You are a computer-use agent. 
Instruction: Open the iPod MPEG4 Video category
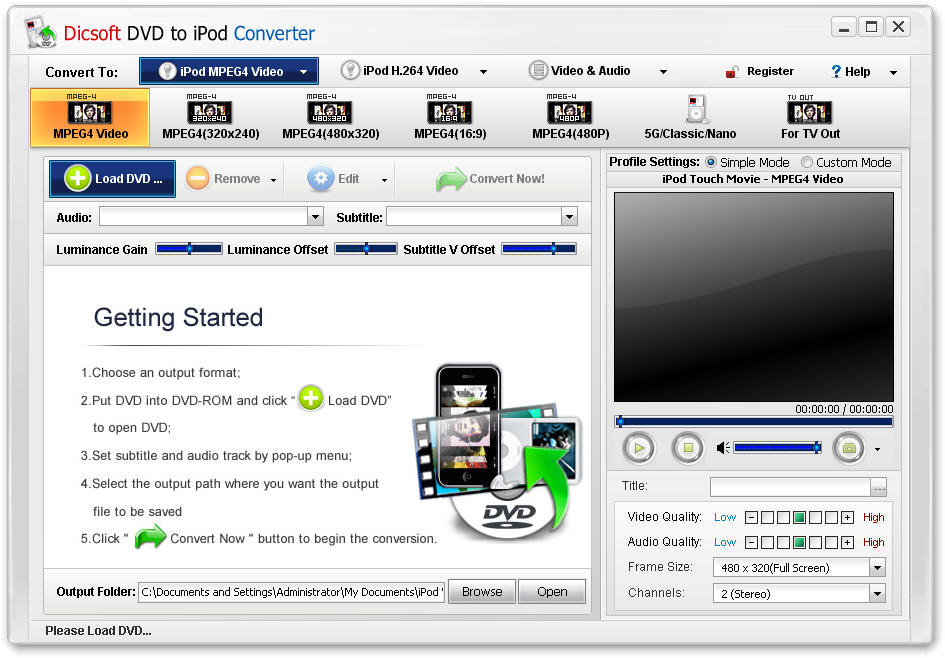(x=228, y=71)
